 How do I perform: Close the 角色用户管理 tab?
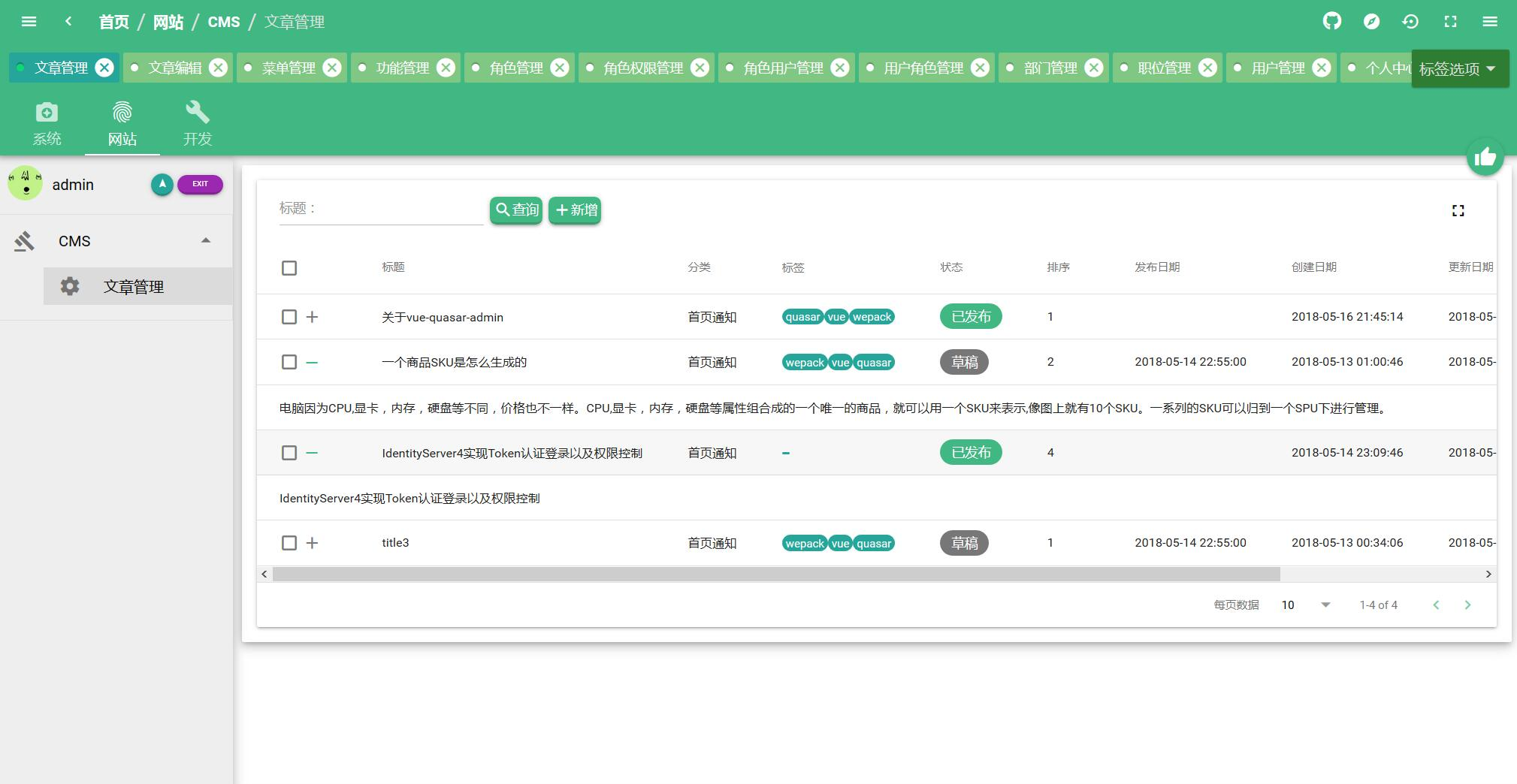click(x=840, y=68)
